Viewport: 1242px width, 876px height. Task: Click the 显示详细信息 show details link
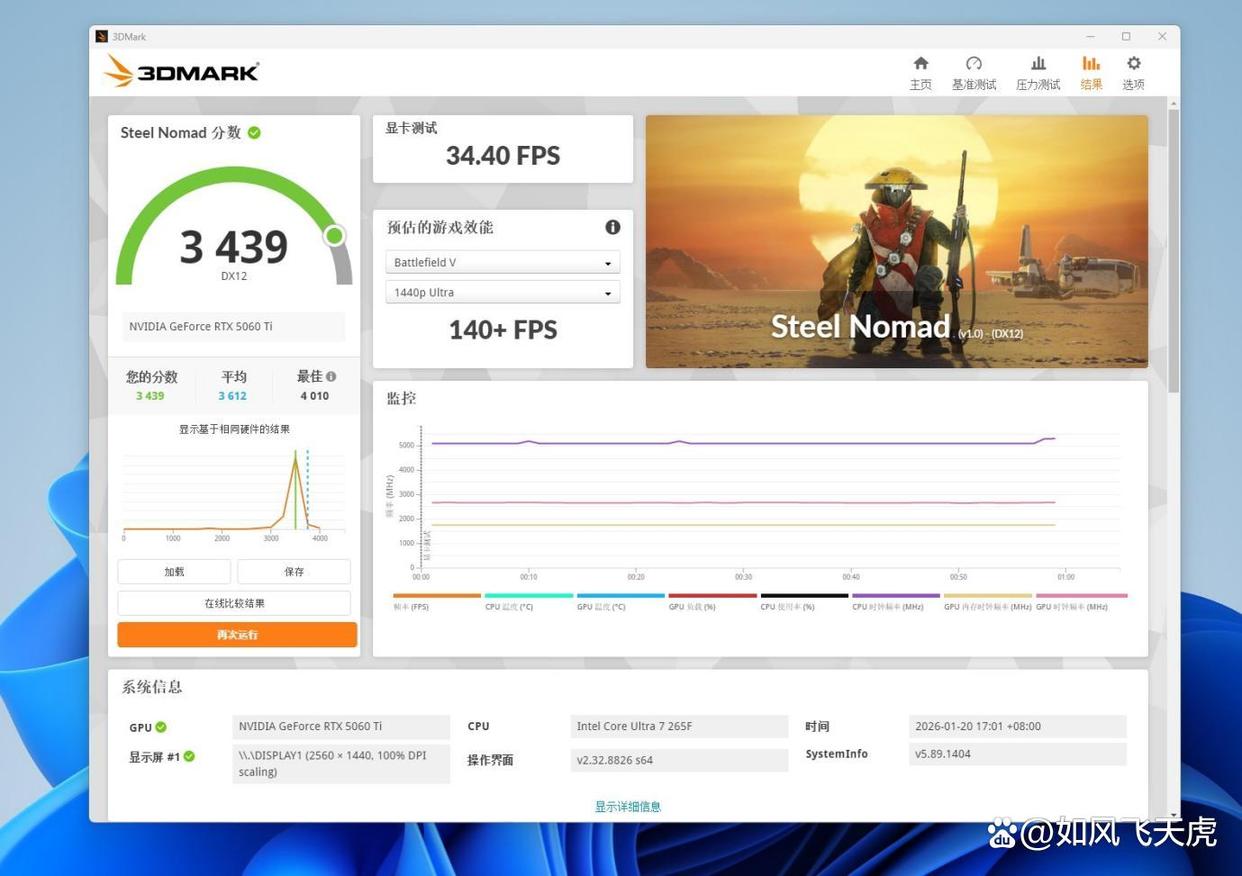[x=628, y=806]
